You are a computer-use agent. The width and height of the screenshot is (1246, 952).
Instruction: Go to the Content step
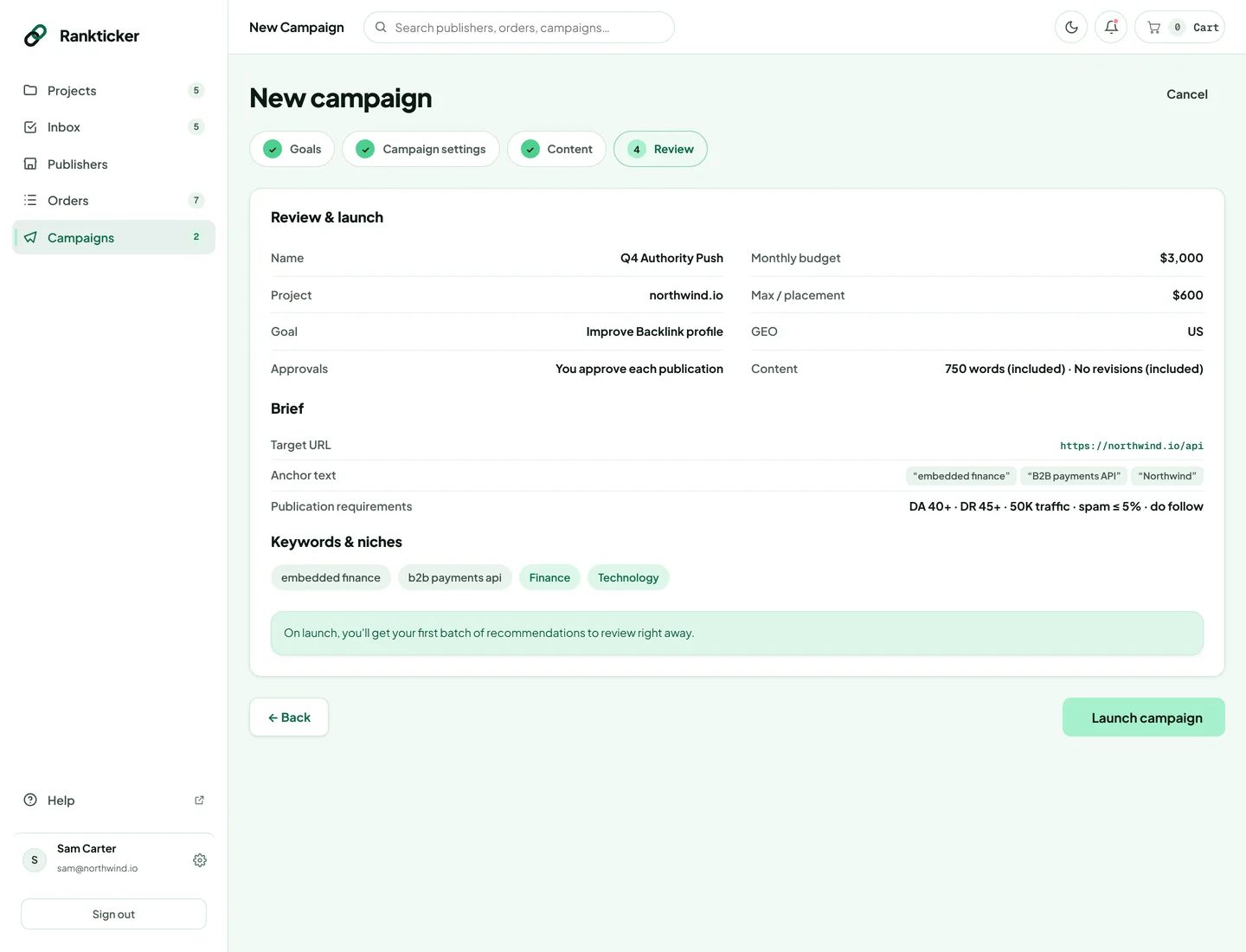tap(556, 149)
